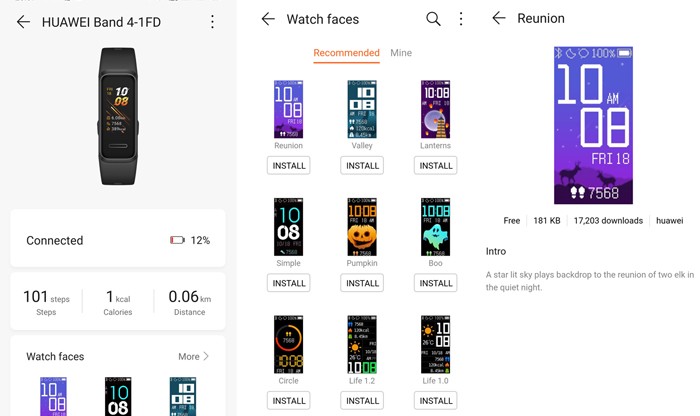This screenshot has height=416, width=700.
Task: Open the Life 1.2 watch face thumbnail
Action: click(x=362, y=344)
